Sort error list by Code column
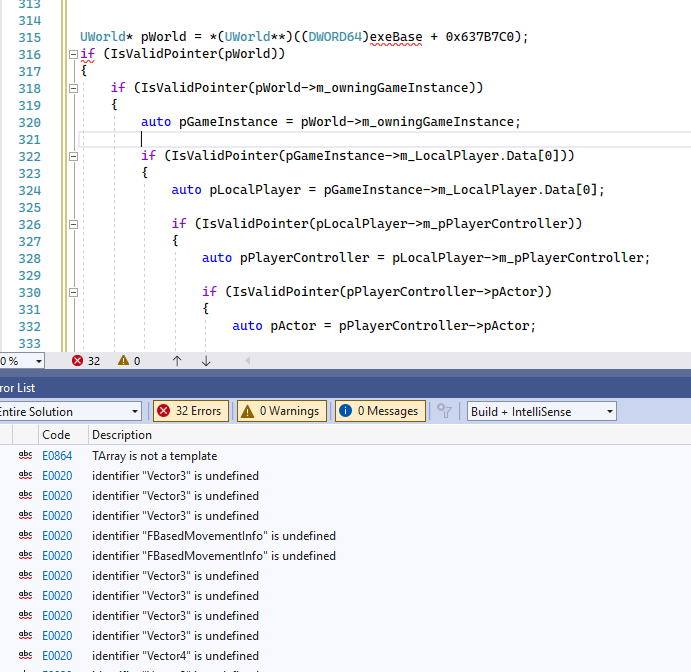Viewport: 691px width, 672px height. (56, 435)
